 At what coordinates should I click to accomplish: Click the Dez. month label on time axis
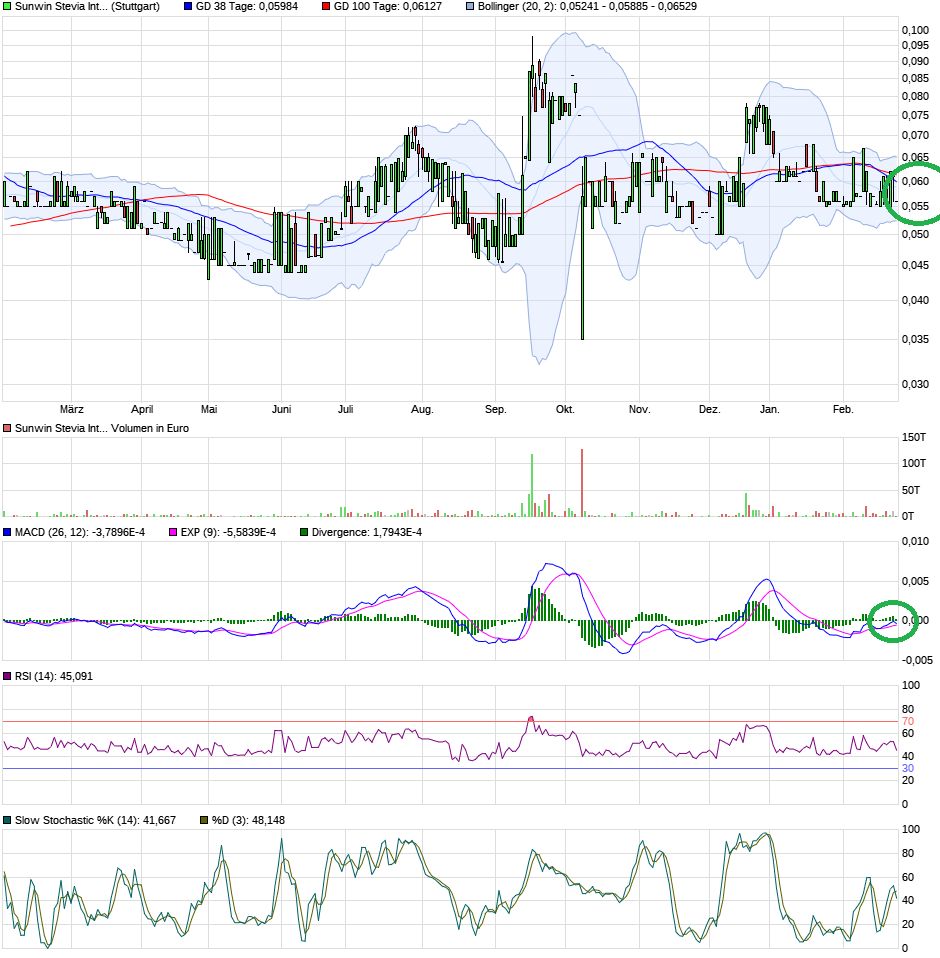710,409
